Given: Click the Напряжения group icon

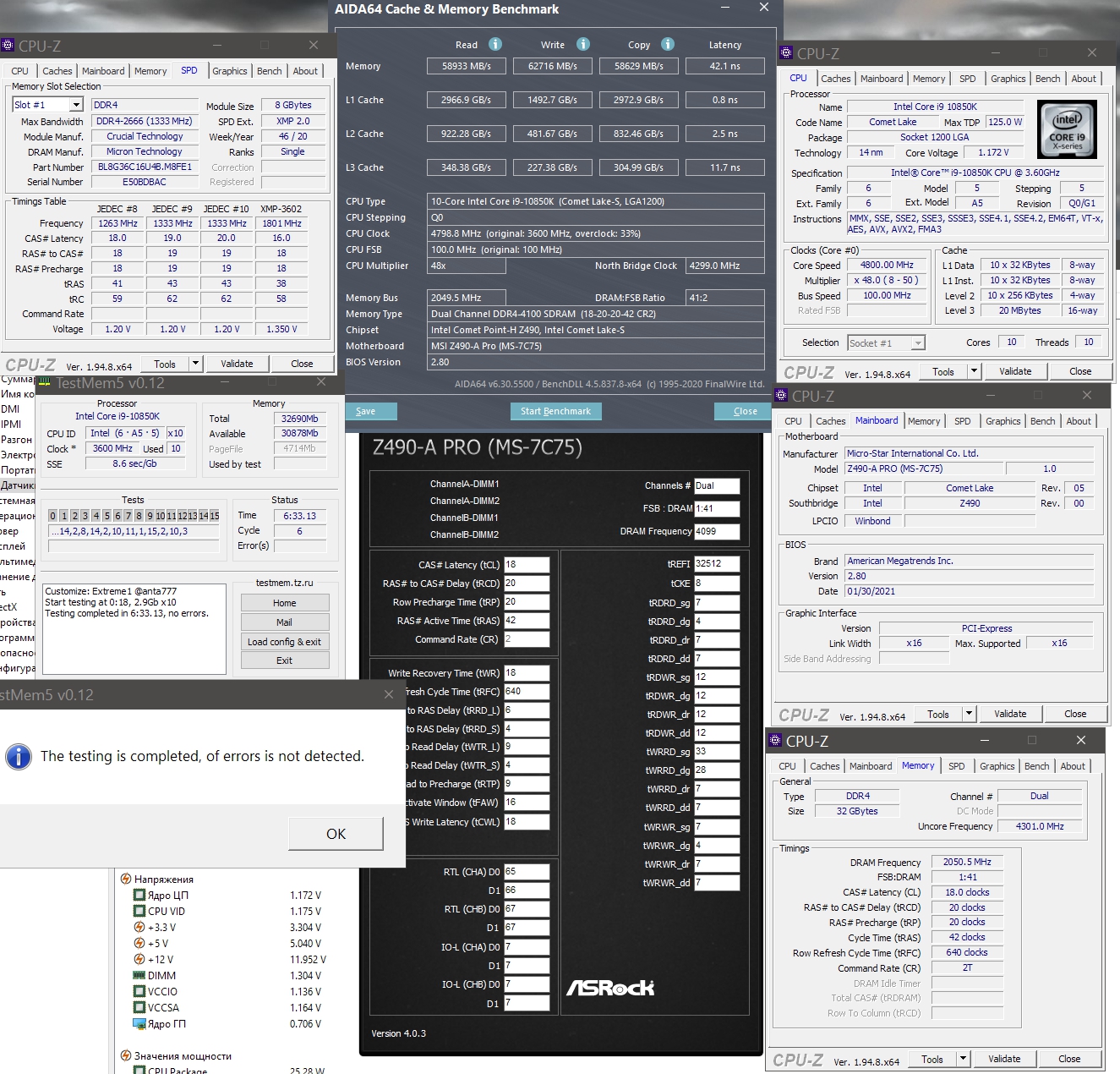Looking at the screenshot, I should click(x=126, y=879).
